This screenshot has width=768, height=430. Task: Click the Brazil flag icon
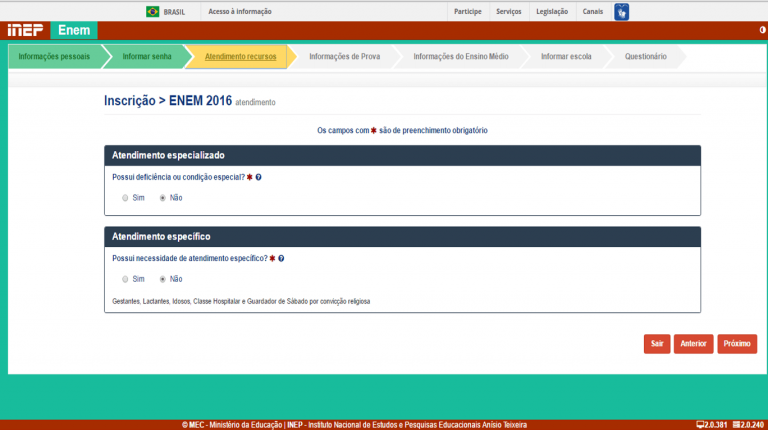(153, 11)
